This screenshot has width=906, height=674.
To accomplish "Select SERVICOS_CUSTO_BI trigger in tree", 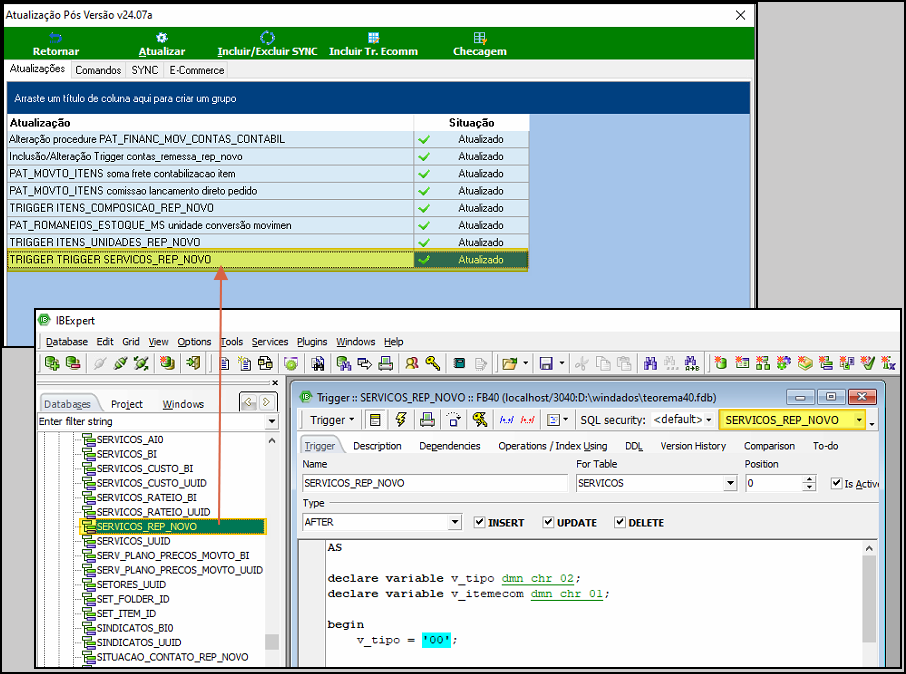I will (144, 468).
